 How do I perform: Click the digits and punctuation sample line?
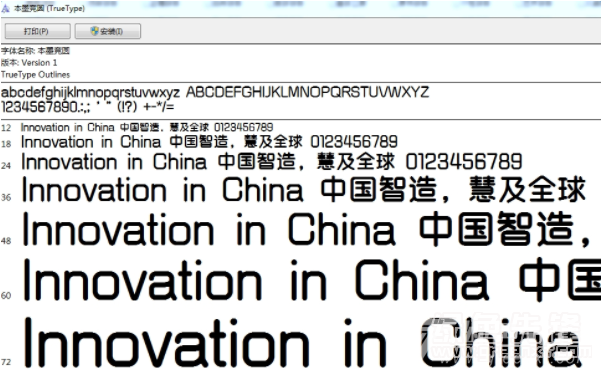click(x=88, y=107)
